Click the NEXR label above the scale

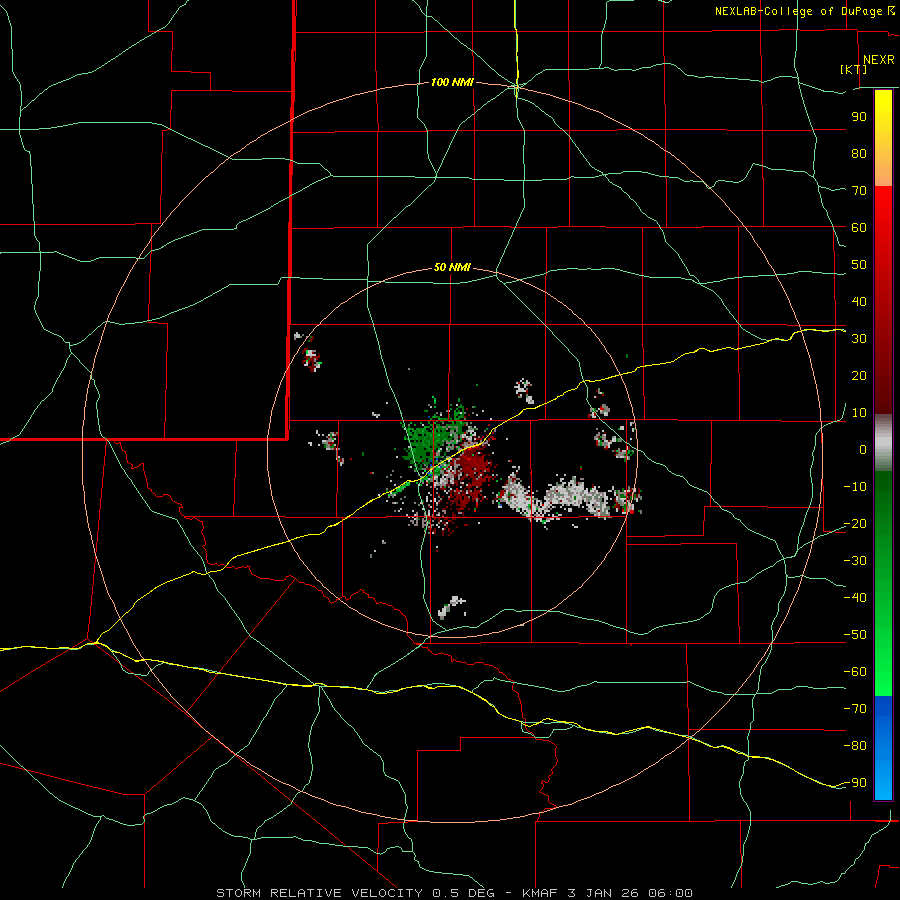(x=878, y=60)
